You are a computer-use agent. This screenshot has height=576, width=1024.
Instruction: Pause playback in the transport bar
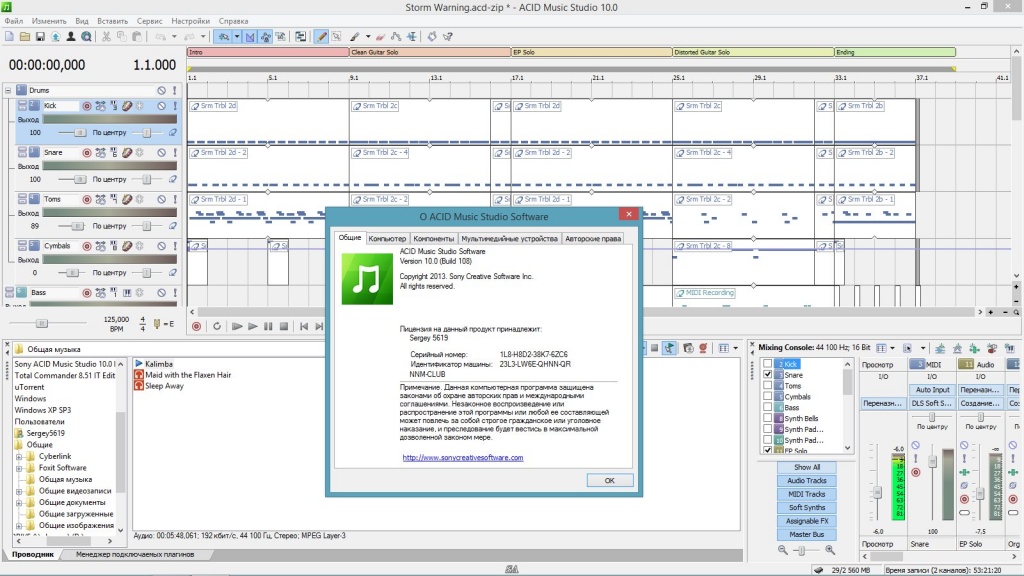[268, 327]
